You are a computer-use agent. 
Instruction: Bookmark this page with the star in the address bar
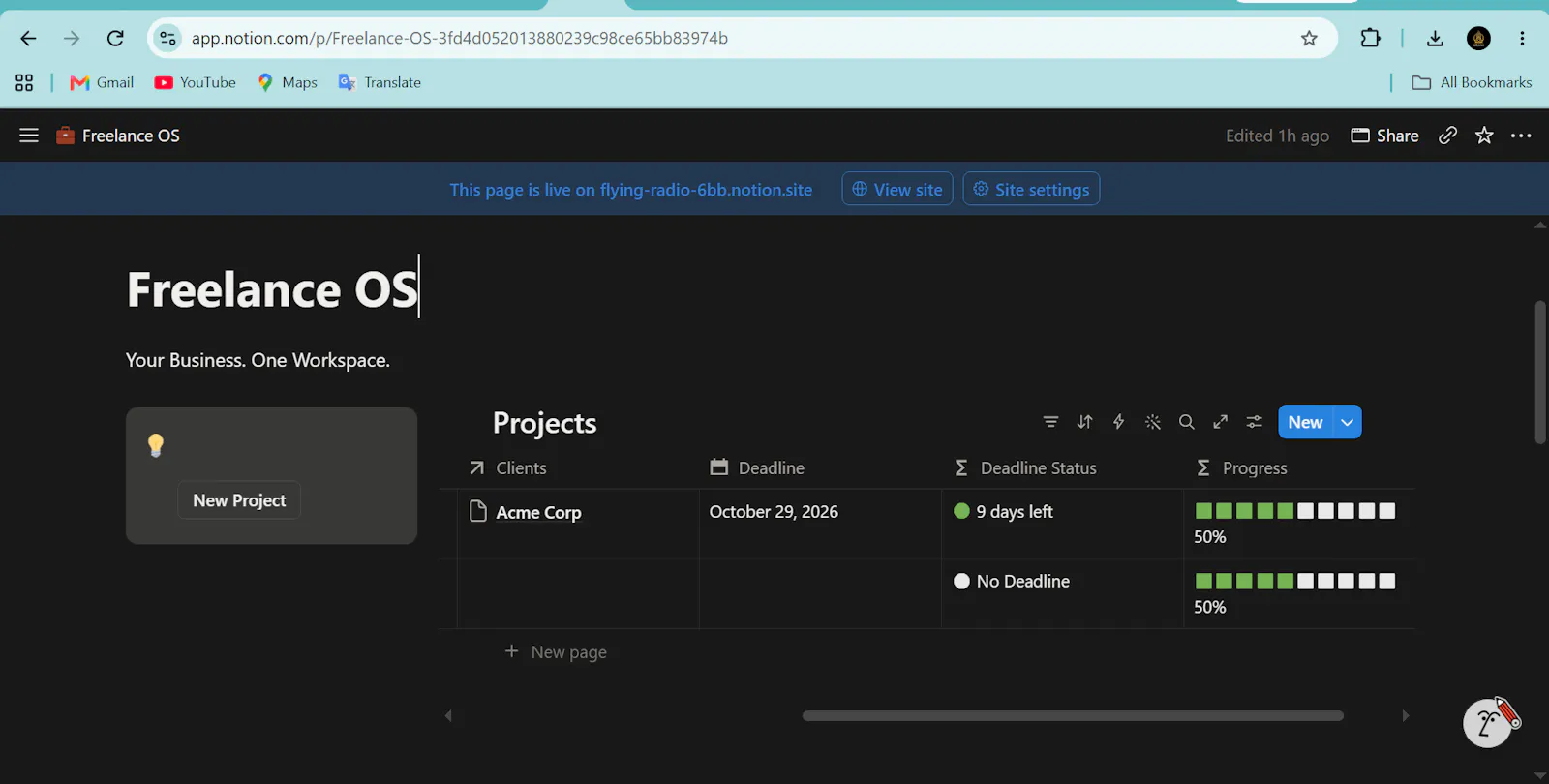(1309, 38)
